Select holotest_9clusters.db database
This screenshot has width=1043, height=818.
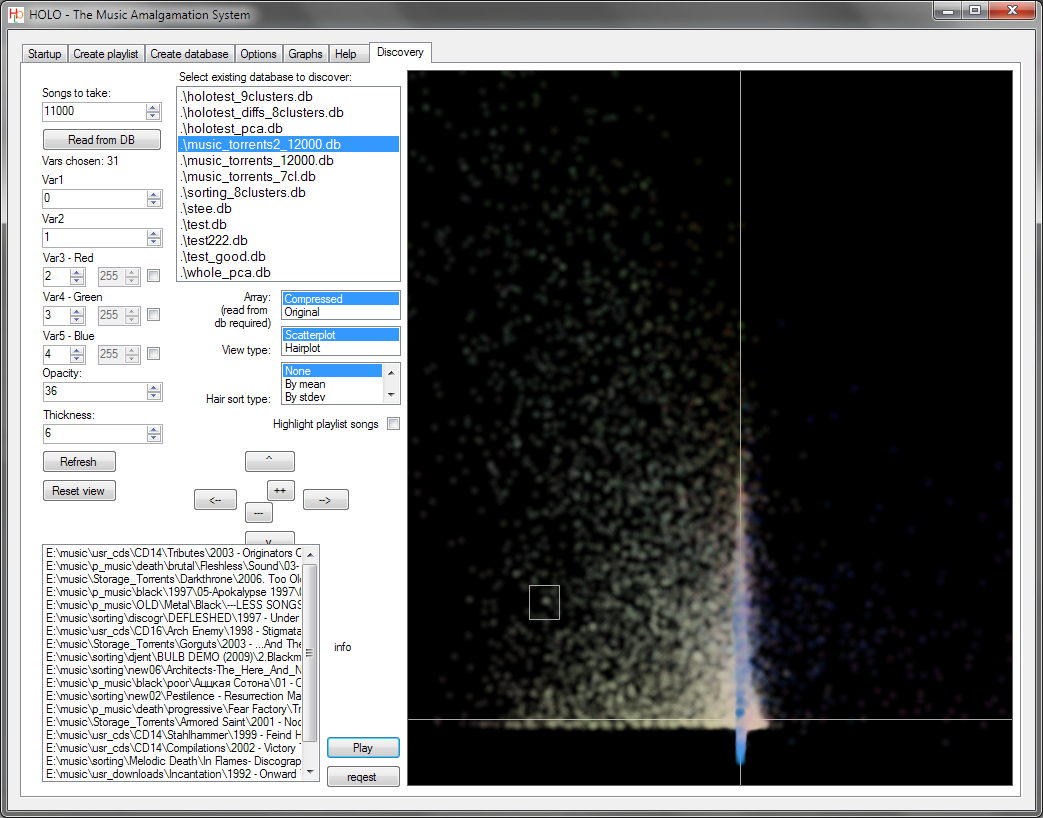(x=289, y=96)
